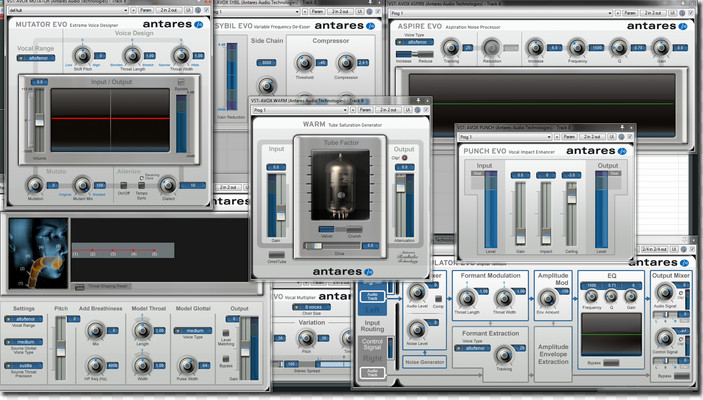
Task: Click the plus preset button in Warm toolbar
Action: click(353, 110)
